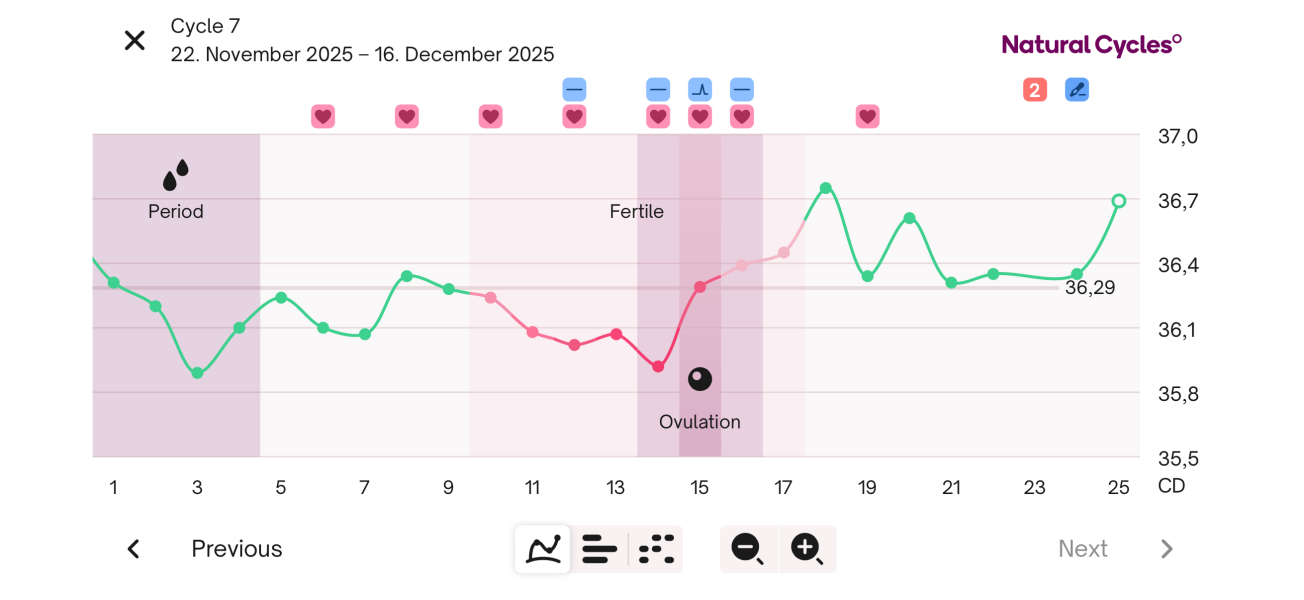
Task: Click the open circle data point on day 25
Action: pos(1118,201)
